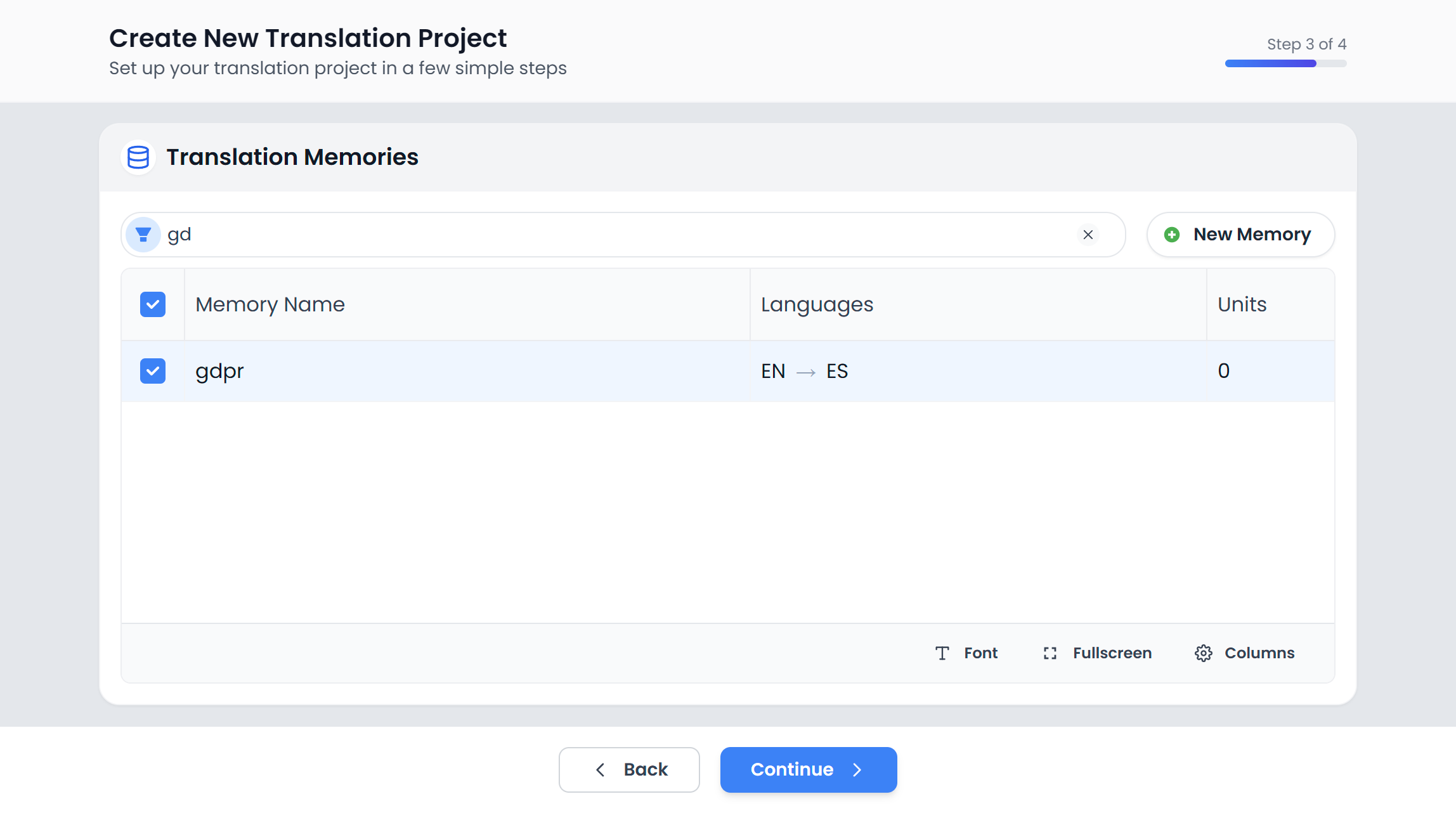Uncheck the select-all checkbox in table header
The image size is (1456, 813).
pos(152,304)
